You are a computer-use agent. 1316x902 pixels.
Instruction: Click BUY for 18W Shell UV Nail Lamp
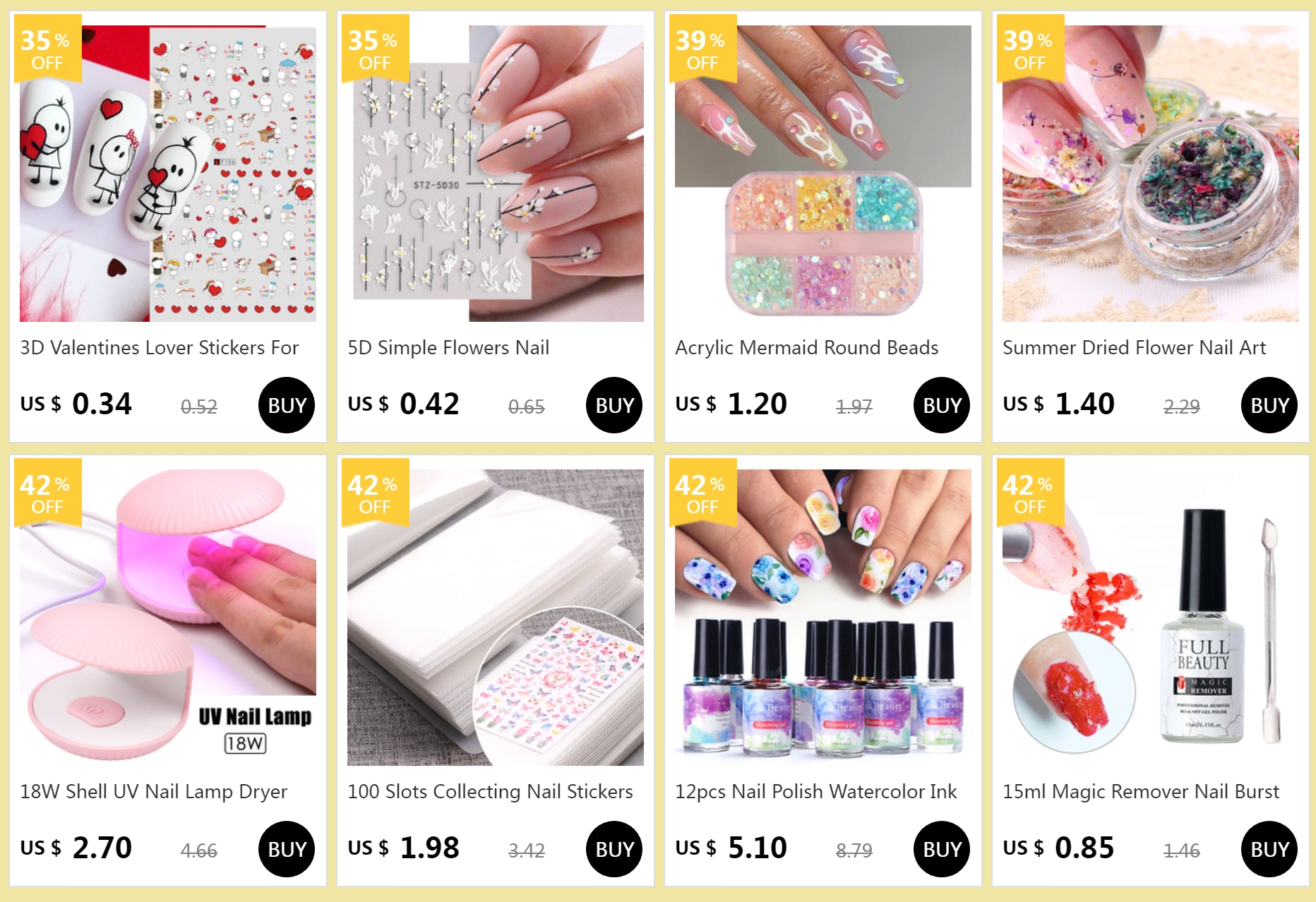(287, 849)
